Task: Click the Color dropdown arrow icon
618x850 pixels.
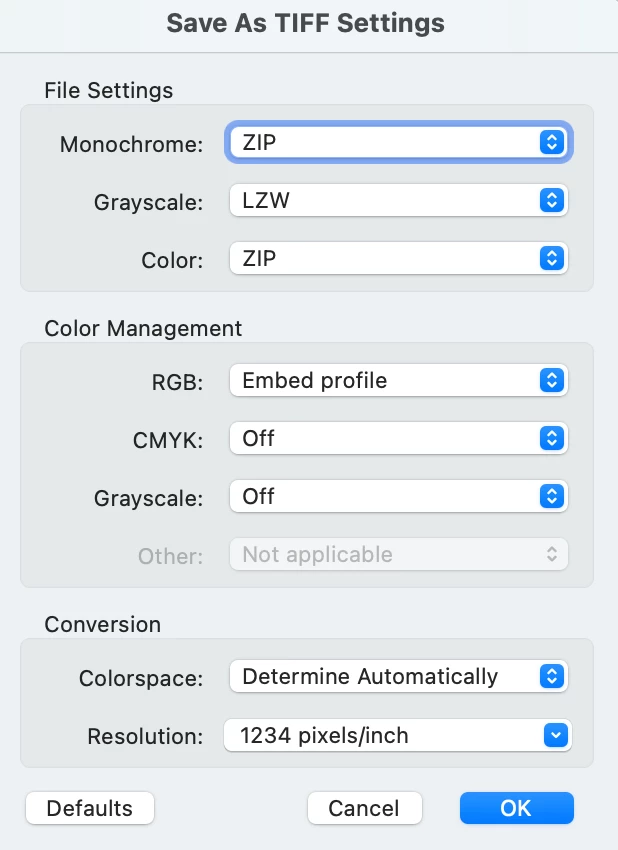Action: click(552, 259)
